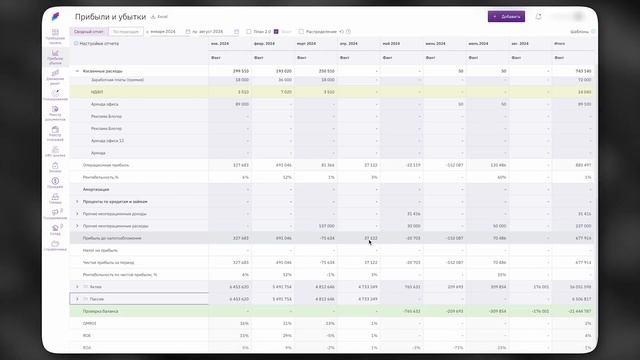Open the calendar icon before the end date
The width and height of the screenshot is (640, 360).
188,31
